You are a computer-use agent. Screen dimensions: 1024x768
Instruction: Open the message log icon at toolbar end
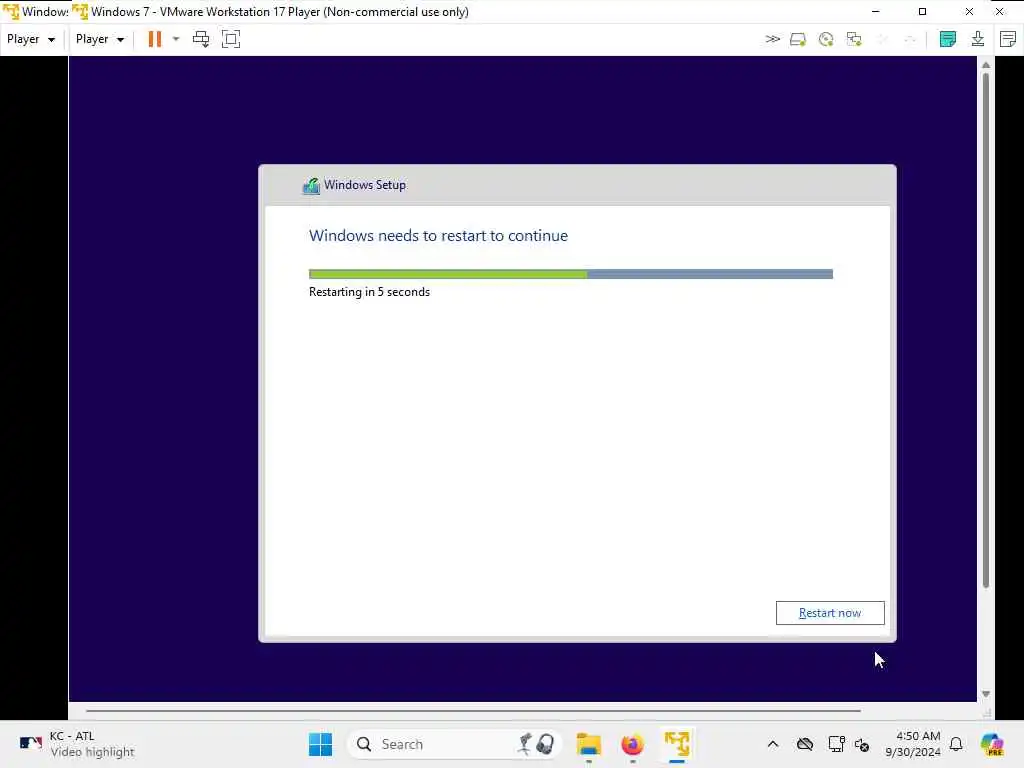pyautogui.click(x=1008, y=39)
